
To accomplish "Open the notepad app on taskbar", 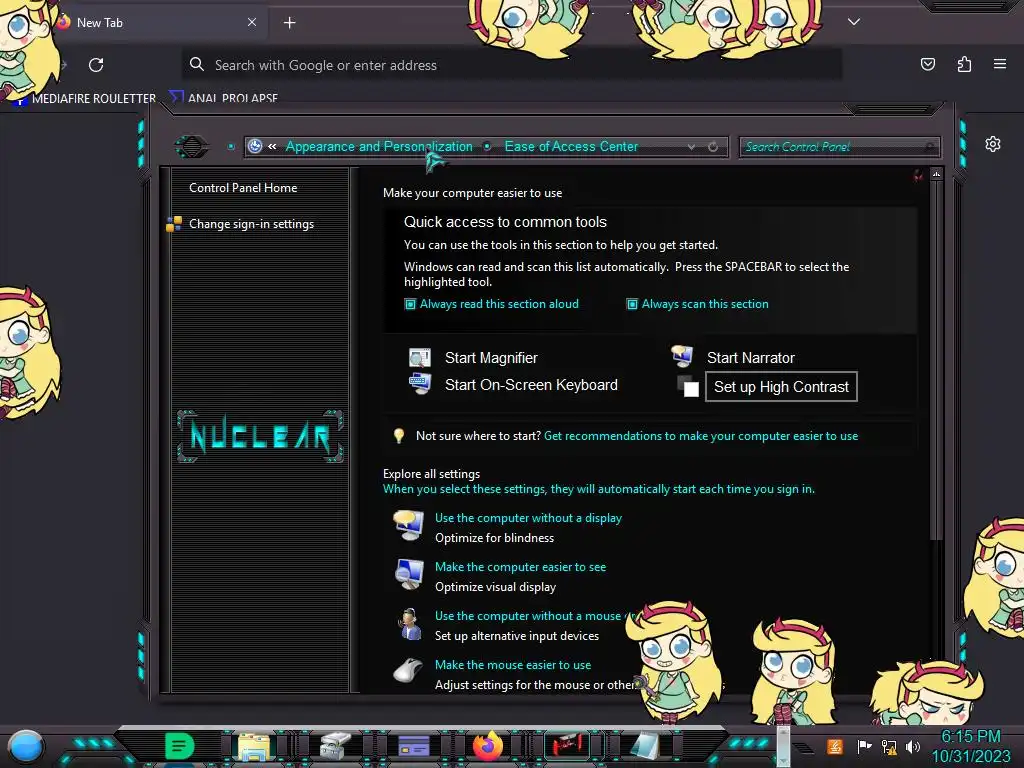I will tap(645, 746).
